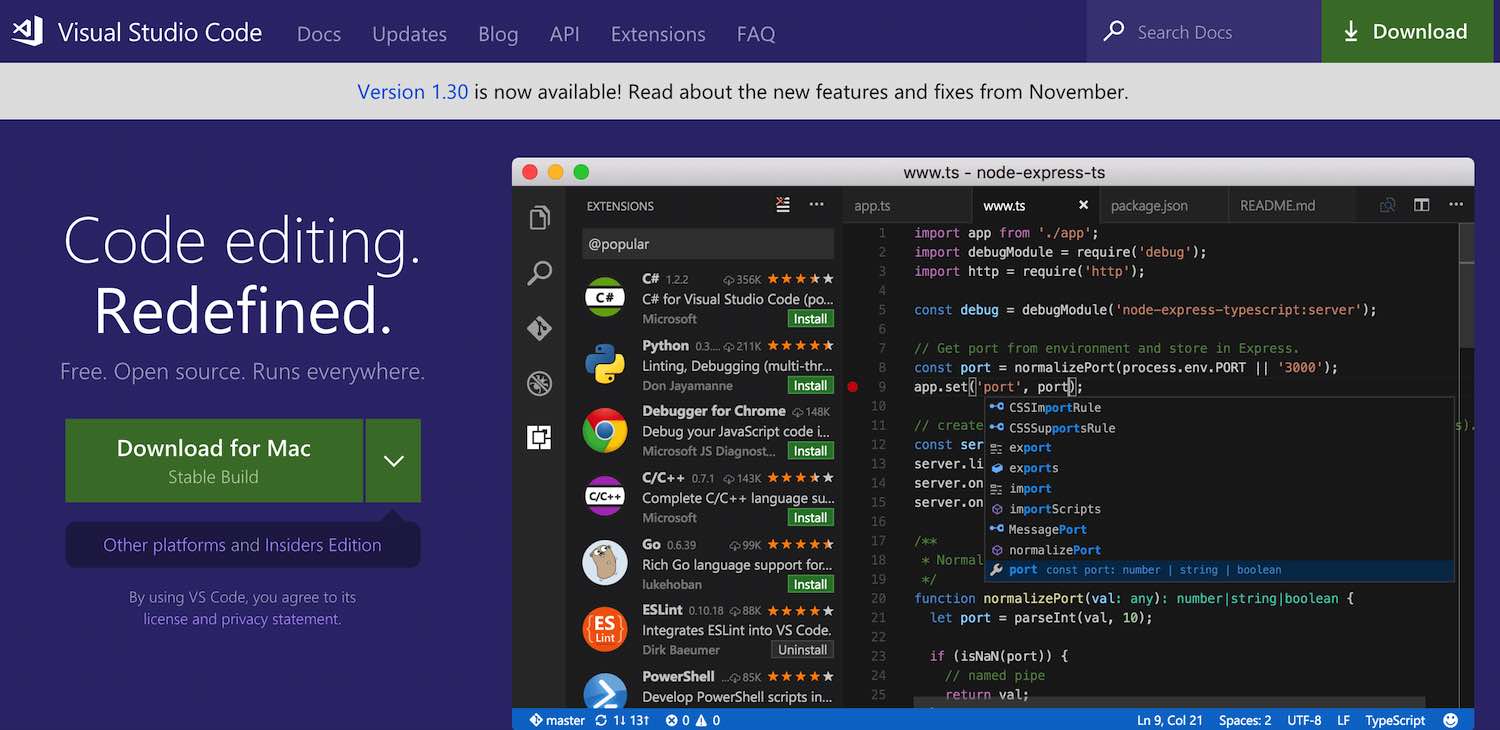Click the C/C++ extension logo
The height and width of the screenshot is (730, 1500).
[x=605, y=497]
